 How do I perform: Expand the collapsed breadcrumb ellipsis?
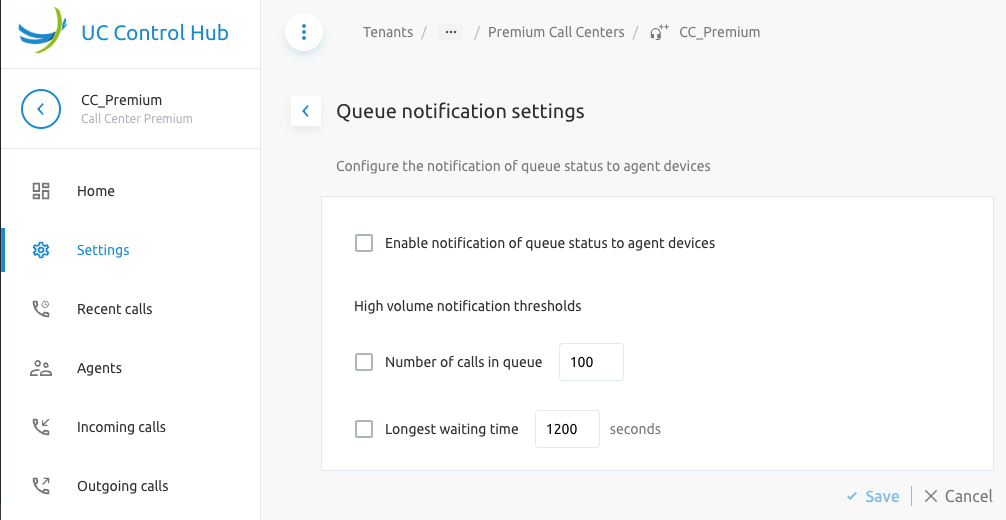pos(451,32)
